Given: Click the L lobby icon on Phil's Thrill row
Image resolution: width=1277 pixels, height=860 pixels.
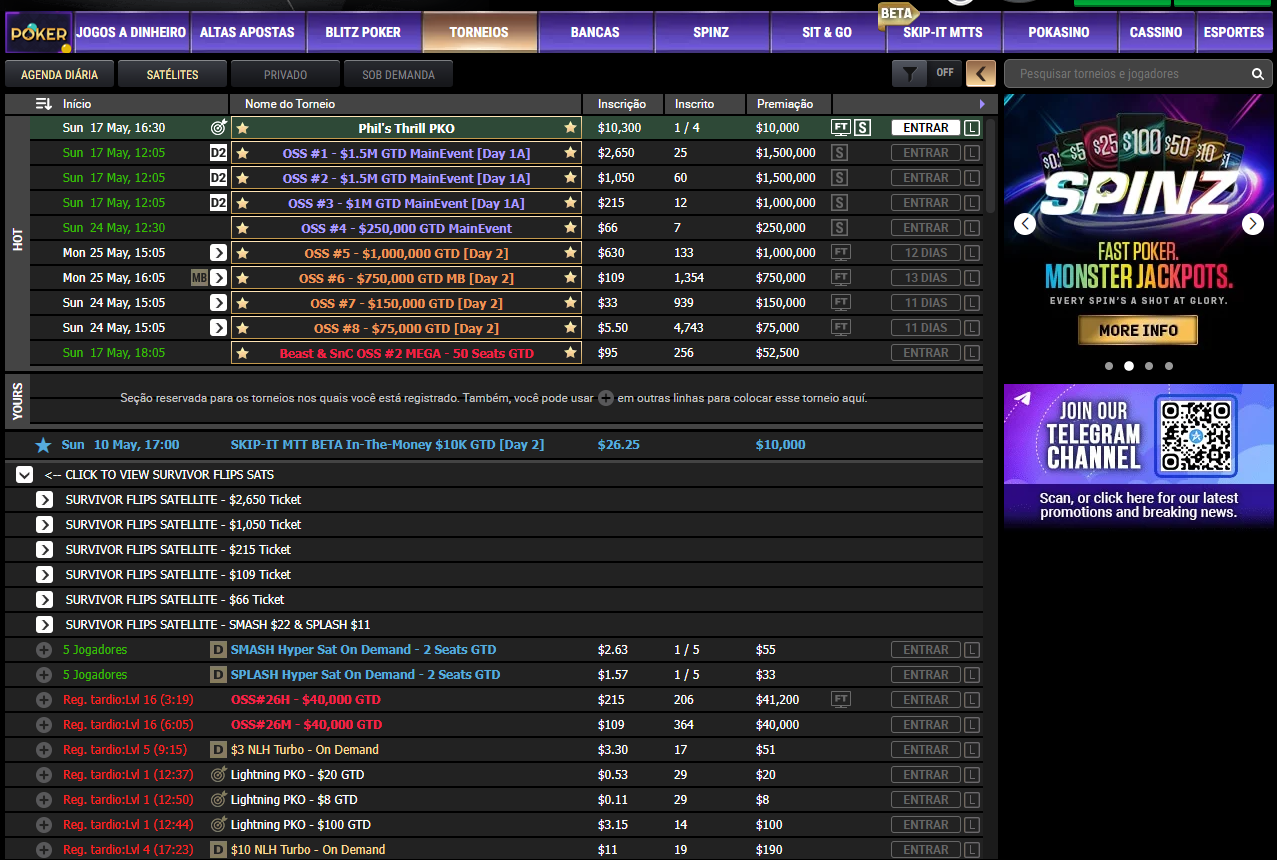Looking at the screenshot, I should [972, 128].
